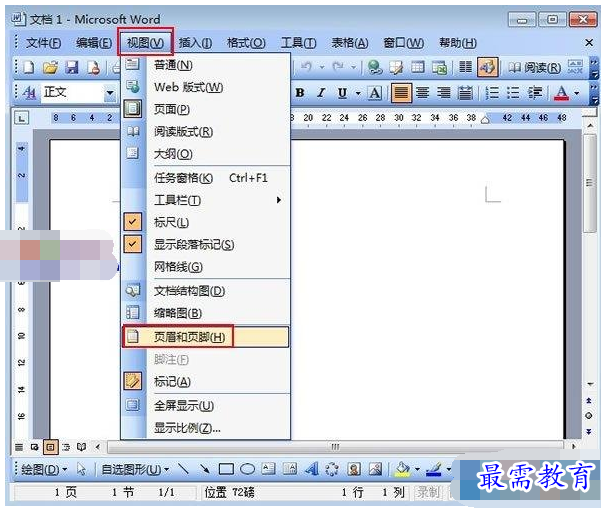Click the Tables and Borders icon
601x508 pixels.
click(x=396, y=67)
